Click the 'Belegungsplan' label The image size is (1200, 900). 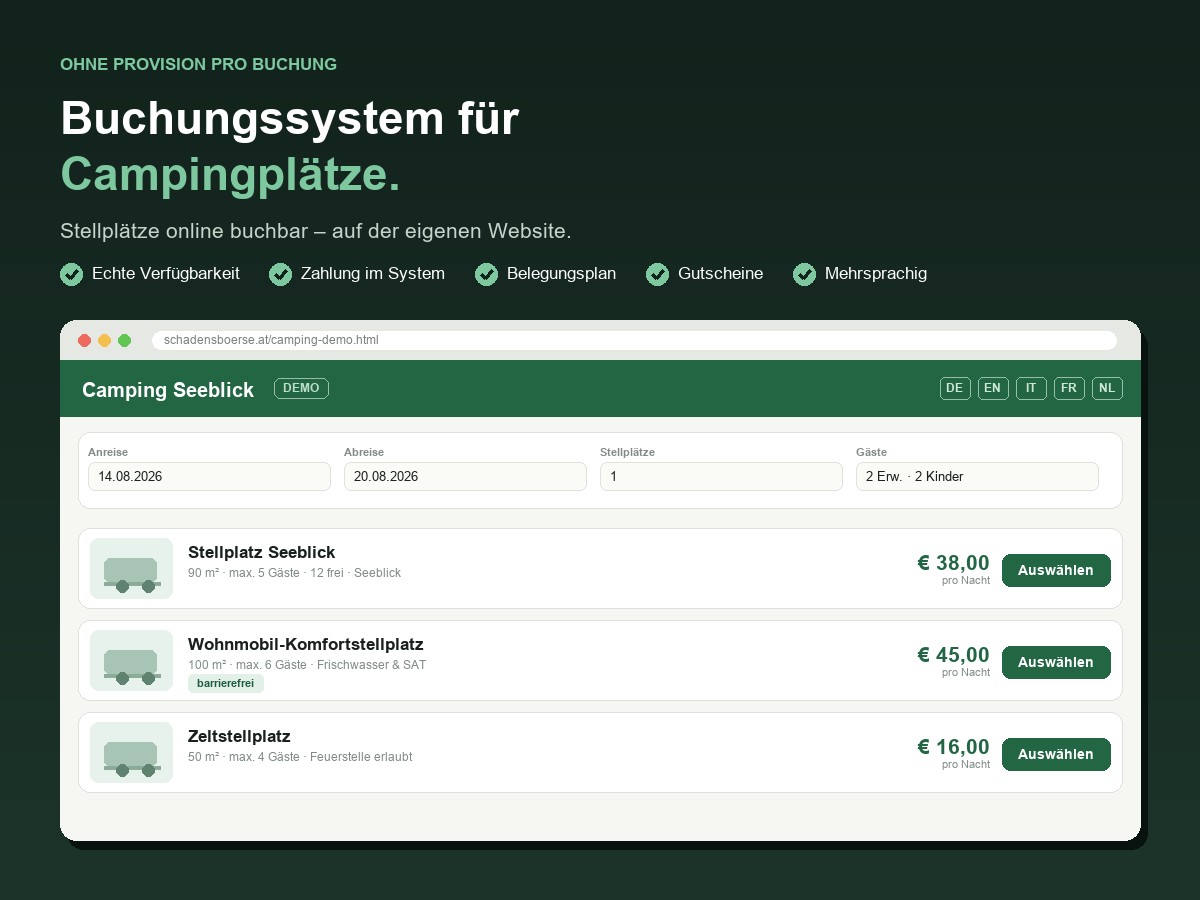[562, 274]
